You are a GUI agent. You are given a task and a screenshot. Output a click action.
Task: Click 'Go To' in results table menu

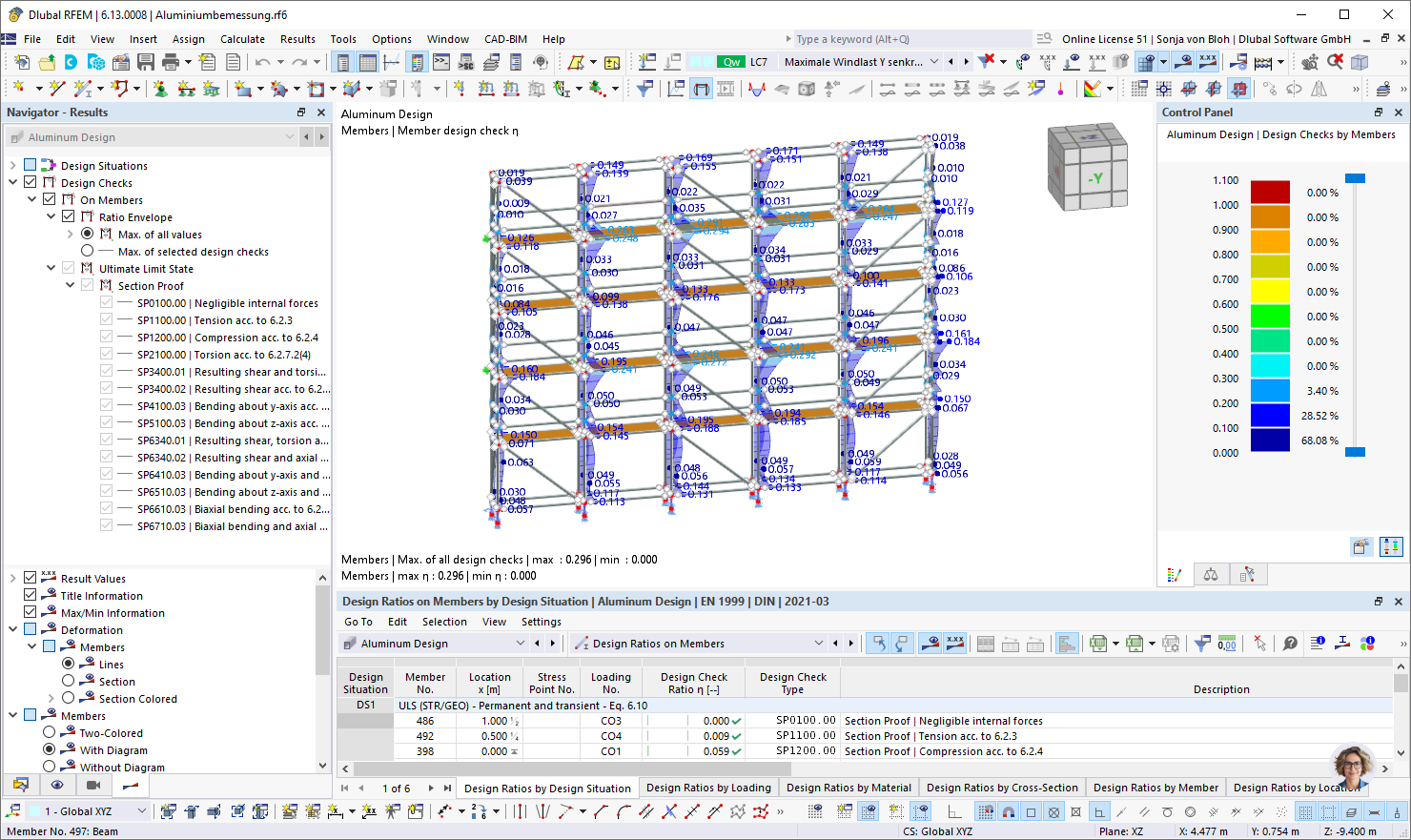(358, 622)
